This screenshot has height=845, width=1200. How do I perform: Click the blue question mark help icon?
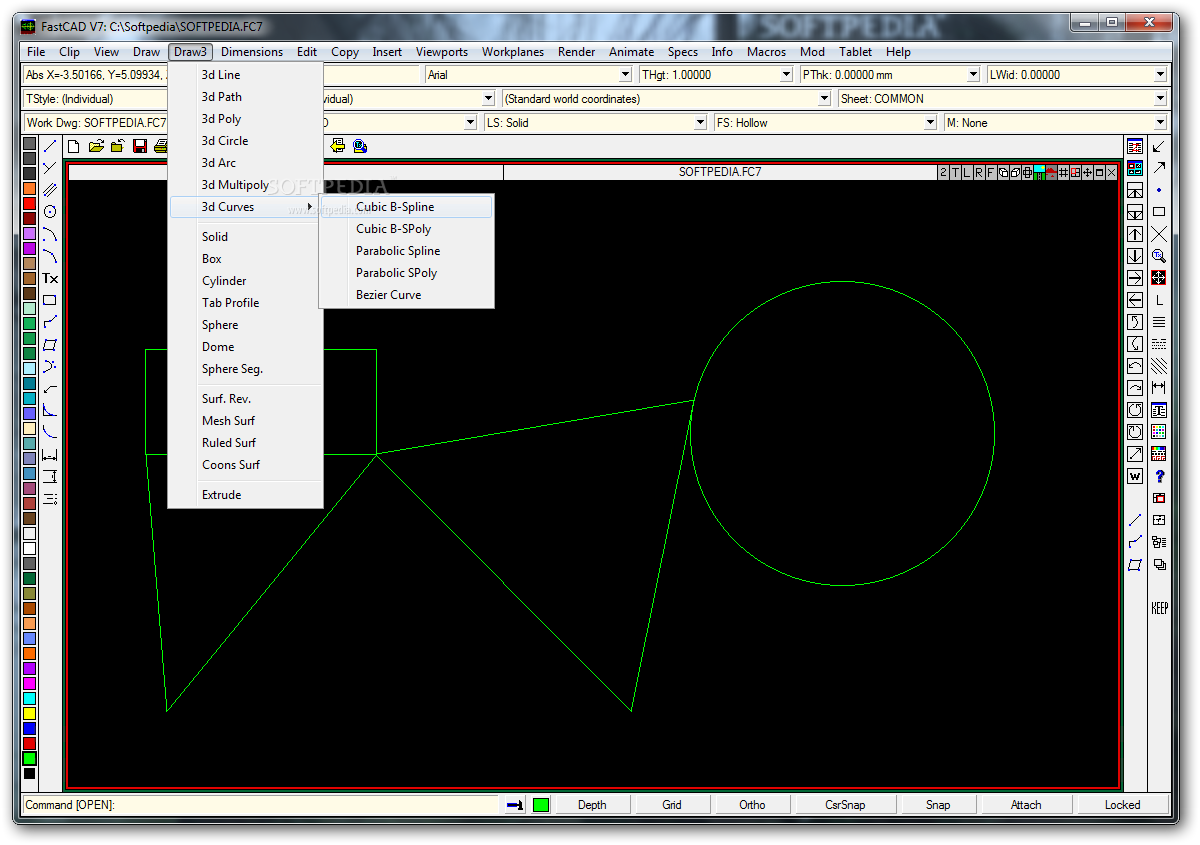pyautogui.click(x=1159, y=476)
